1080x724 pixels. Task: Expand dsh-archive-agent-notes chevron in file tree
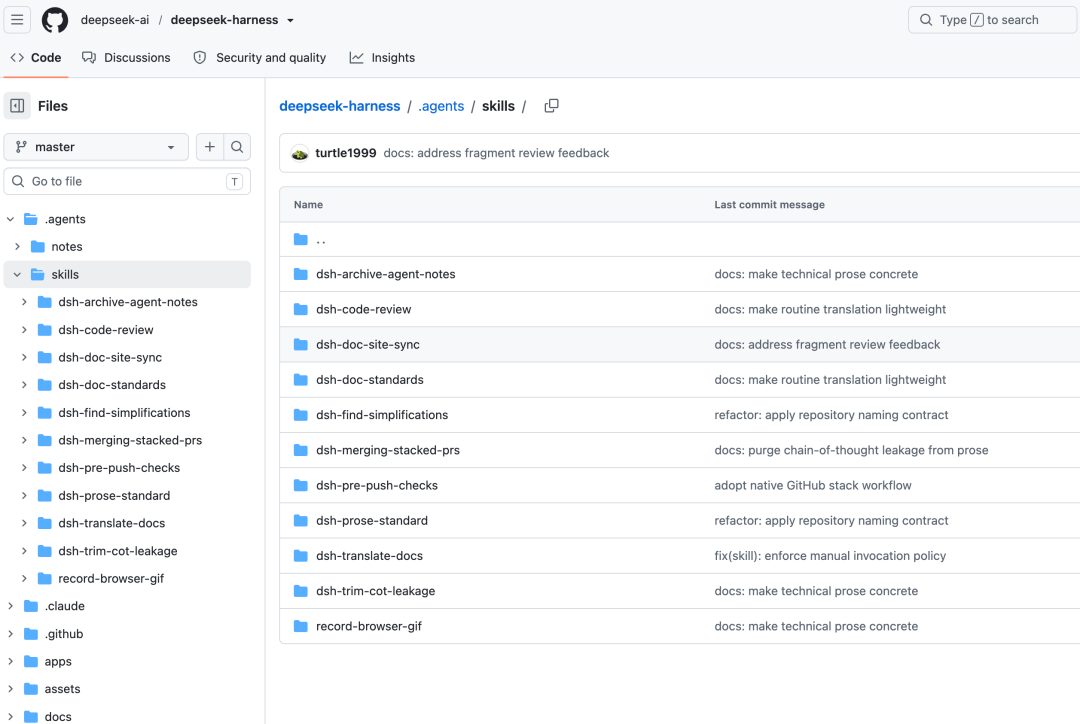[24, 302]
